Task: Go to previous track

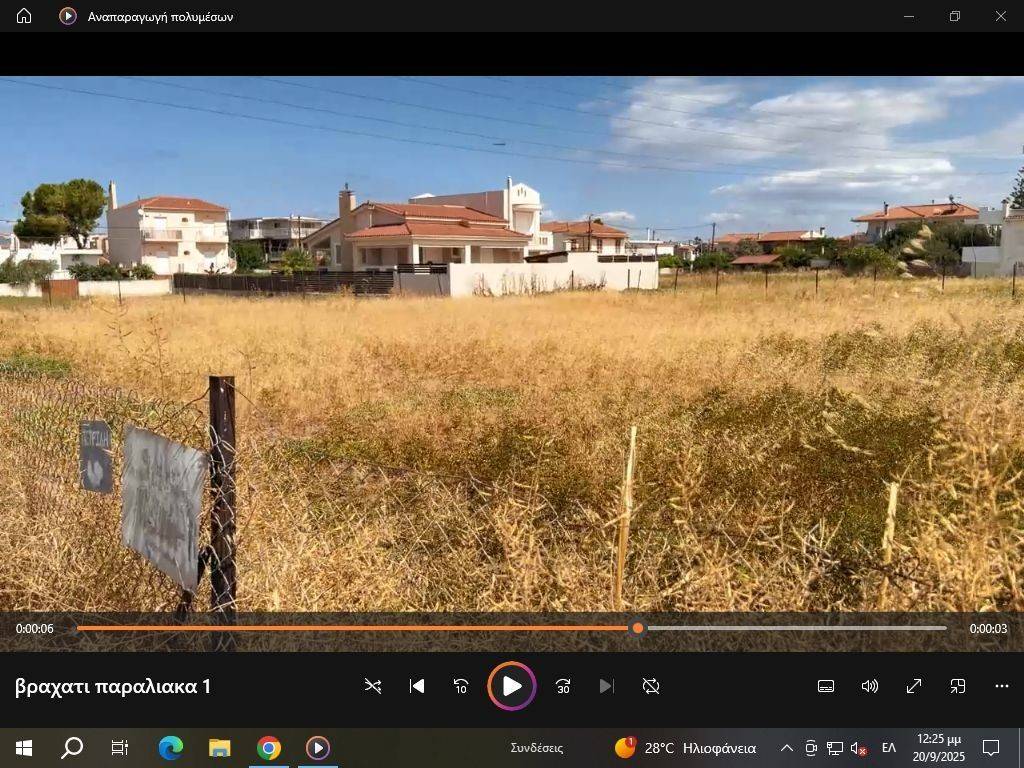Action: tap(417, 686)
